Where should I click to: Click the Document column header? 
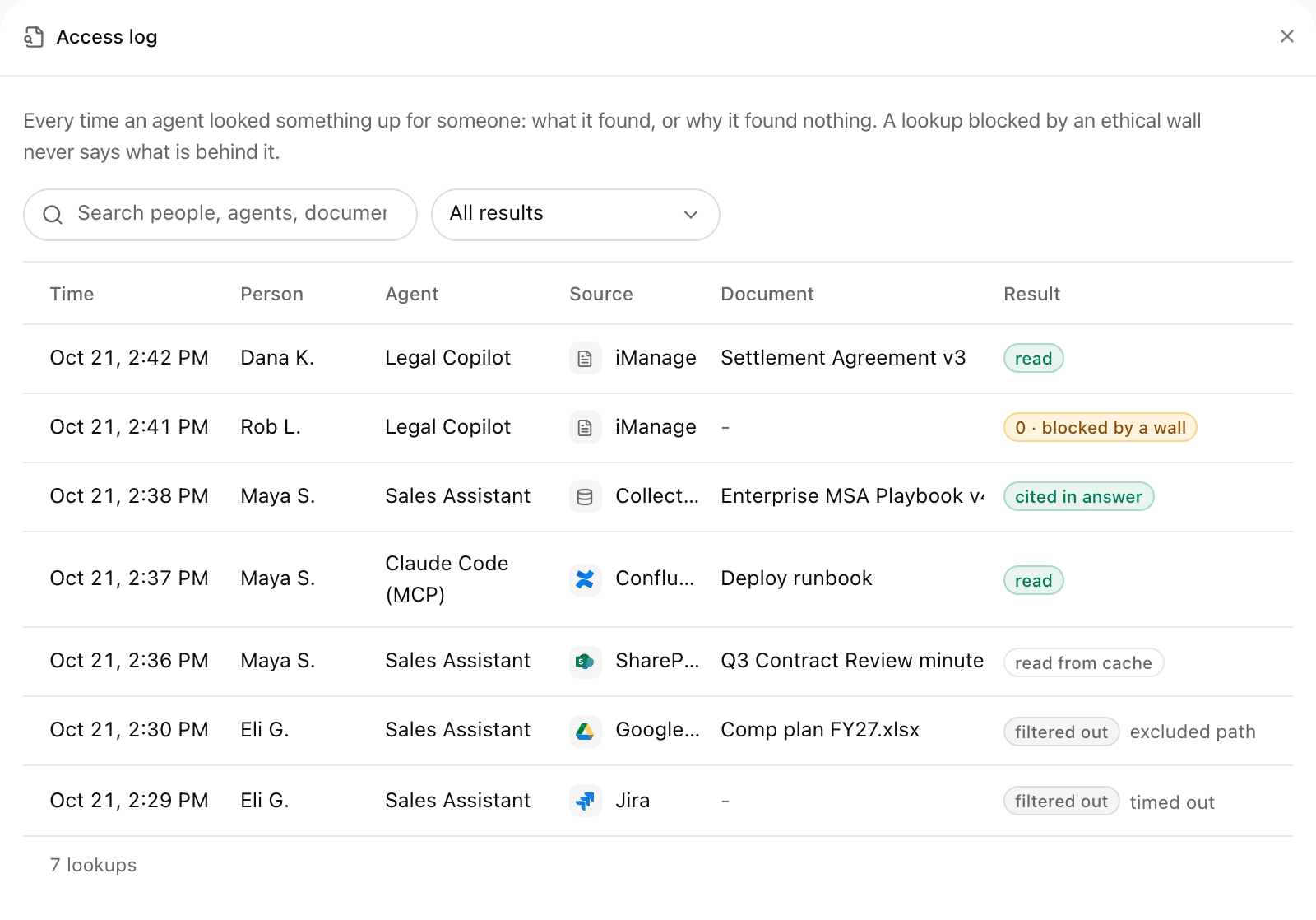click(x=767, y=294)
